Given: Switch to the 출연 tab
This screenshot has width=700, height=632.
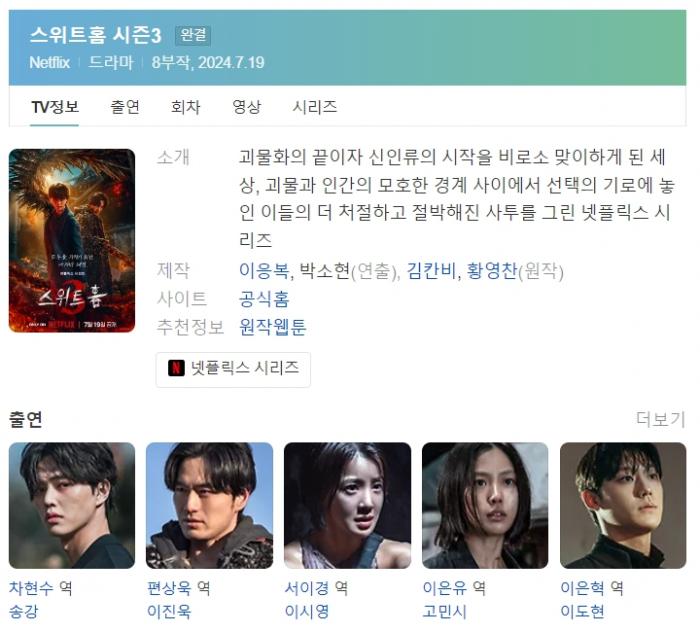Looking at the screenshot, I should tap(125, 107).
